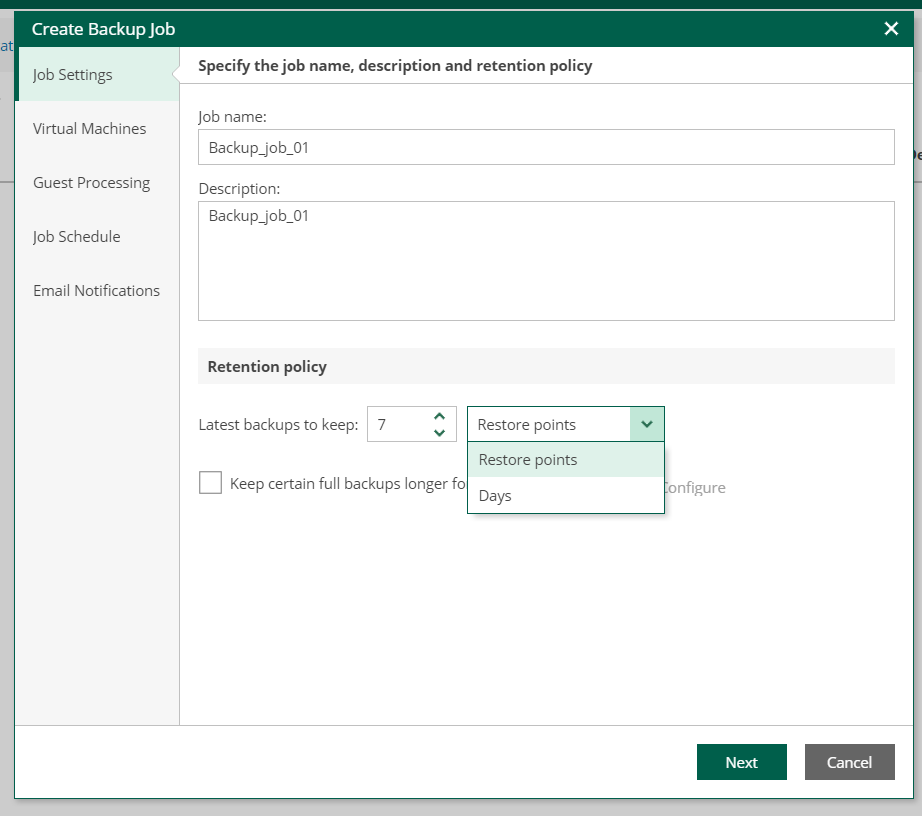922x816 pixels.
Task: Enable keeping certain full backups longer checkbox
Action: coord(210,484)
